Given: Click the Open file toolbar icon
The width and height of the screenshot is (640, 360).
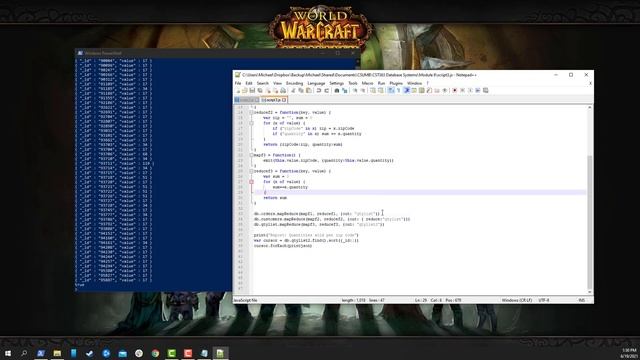Looking at the screenshot, I should click(x=244, y=90).
